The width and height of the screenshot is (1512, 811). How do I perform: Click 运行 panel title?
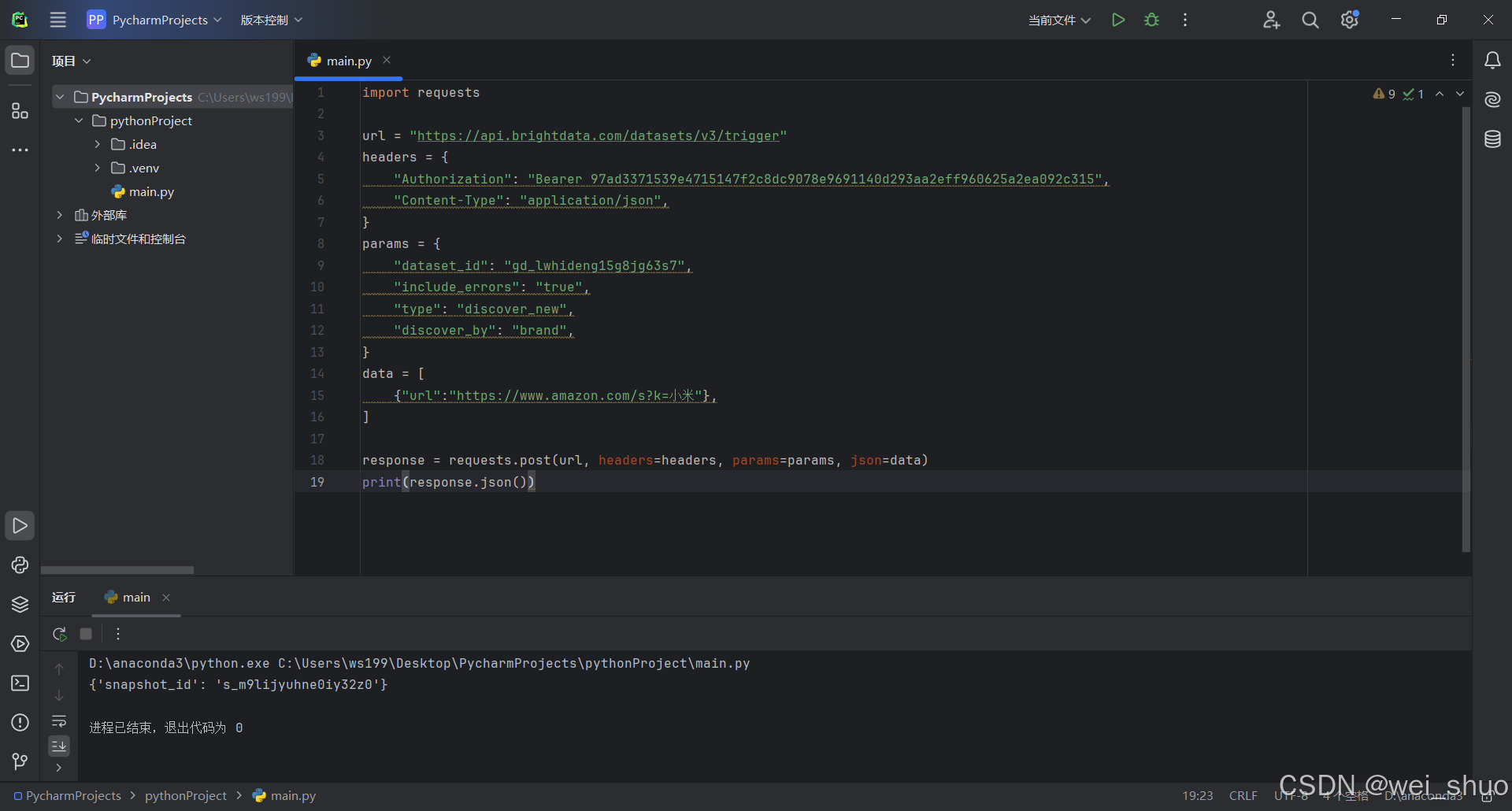(64, 598)
